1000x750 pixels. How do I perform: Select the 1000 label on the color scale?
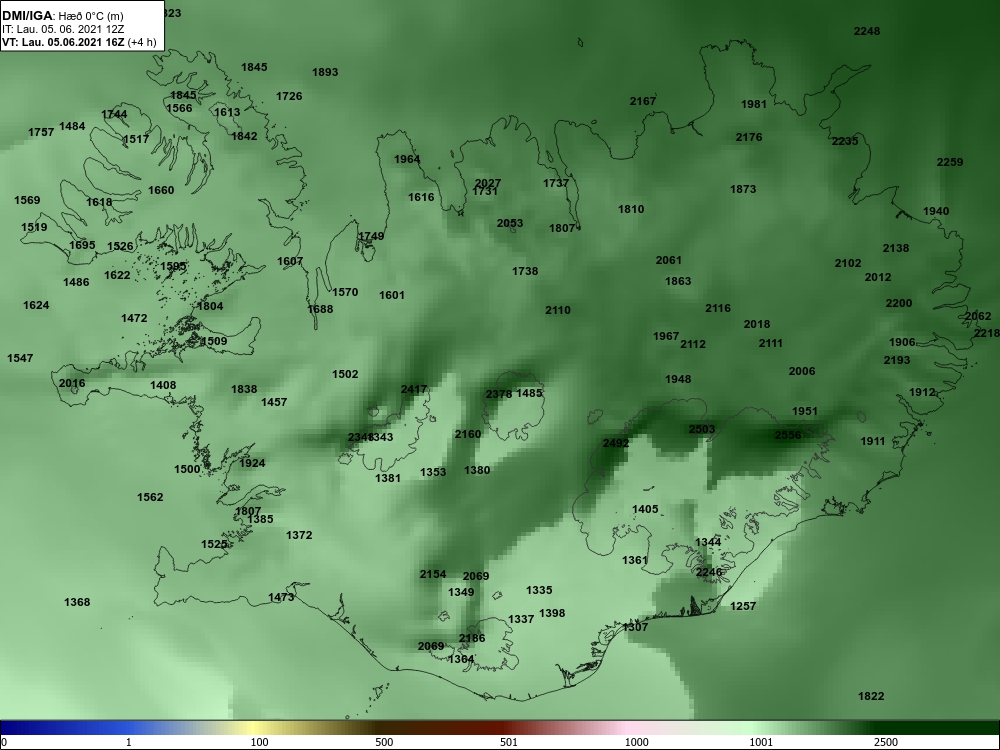[x=636, y=742]
